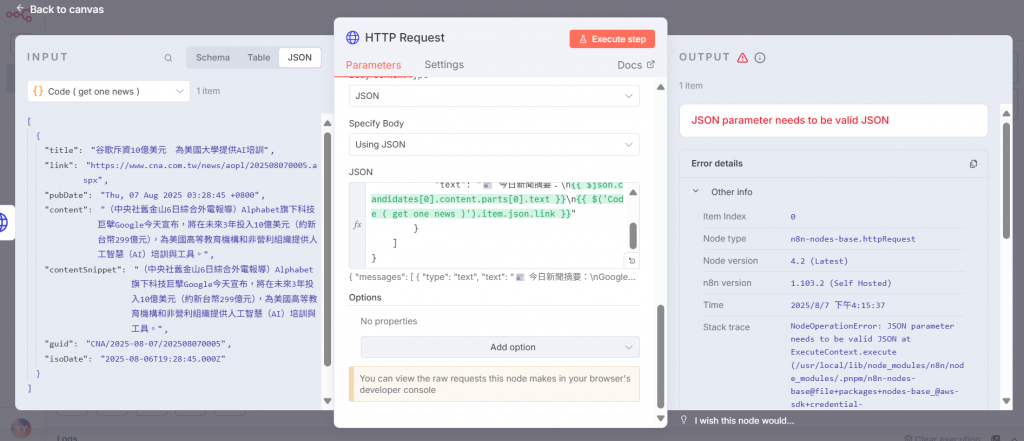Run the Execute step button
Viewport: 1024px width, 441px height.
[x=612, y=39]
